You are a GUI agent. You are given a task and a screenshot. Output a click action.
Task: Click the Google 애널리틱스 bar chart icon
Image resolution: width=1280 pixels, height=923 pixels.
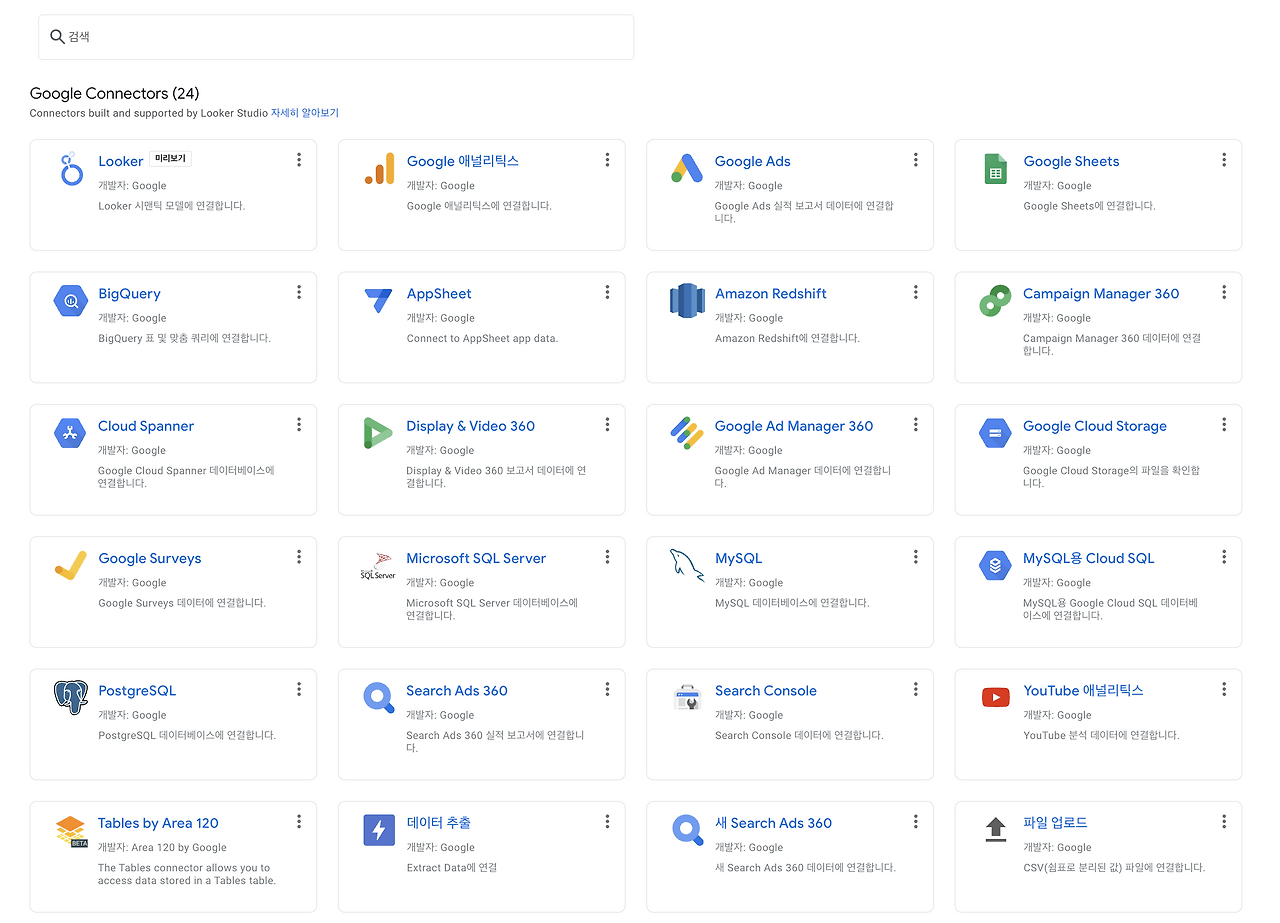point(379,169)
